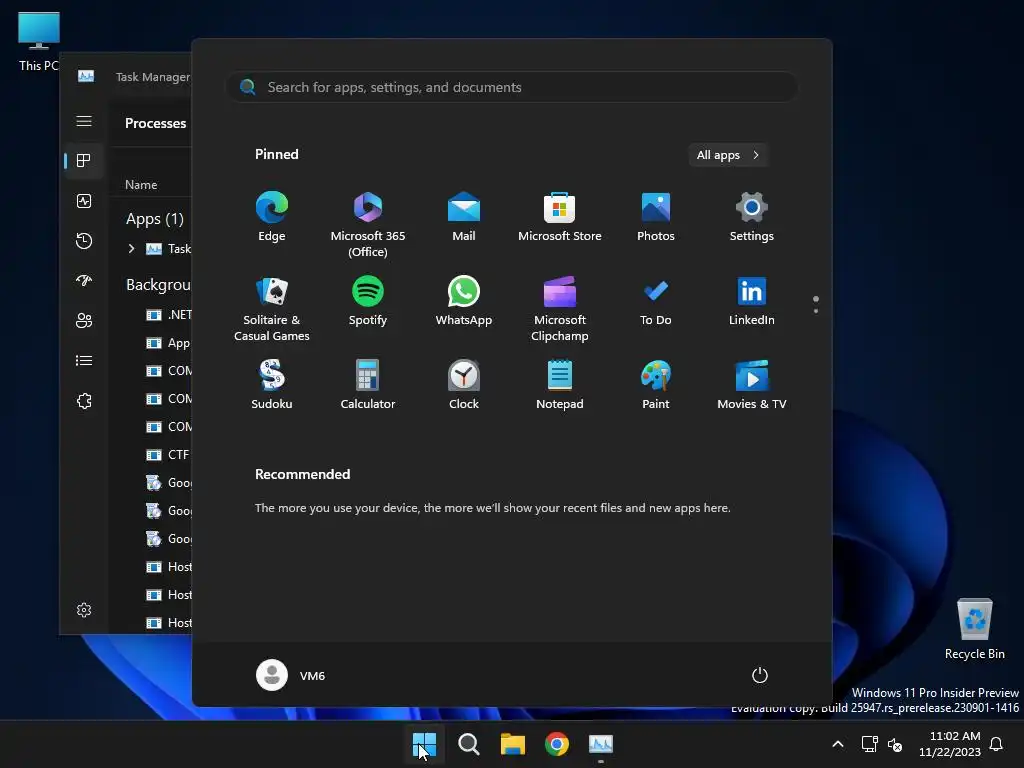The height and width of the screenshot is (768, 1024).
Task: Open Microsoft Clipchamp
Action: [x=560, y=309]
